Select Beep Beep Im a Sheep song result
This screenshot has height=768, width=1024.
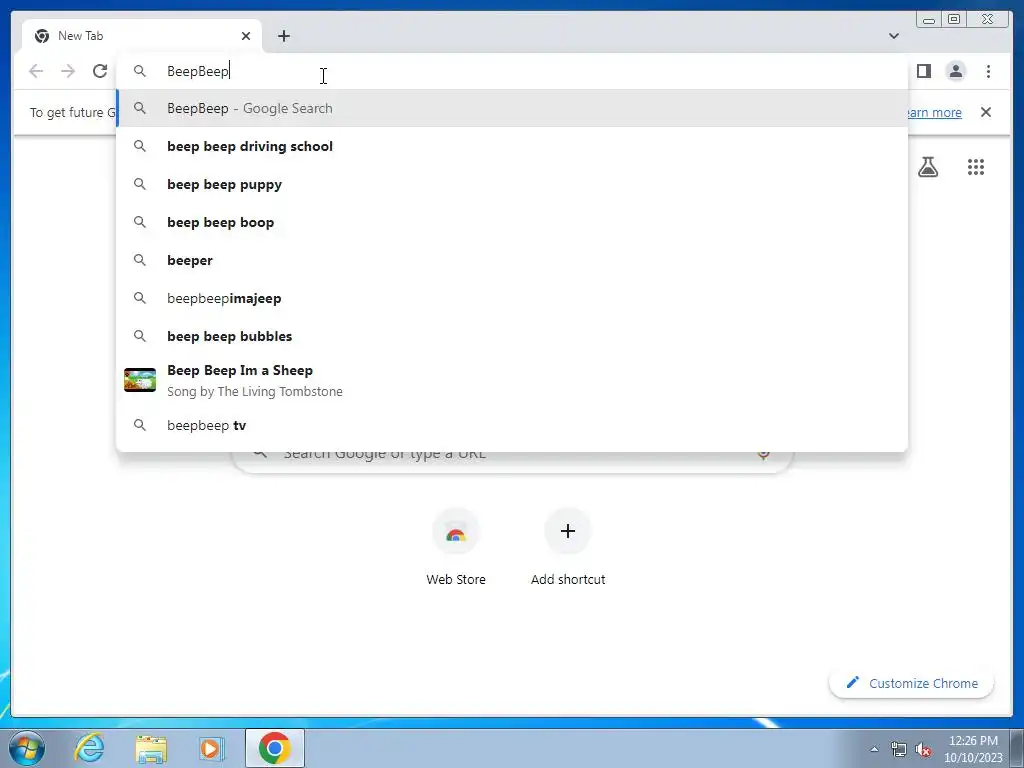pyautogui.click(x=512, y=380)
